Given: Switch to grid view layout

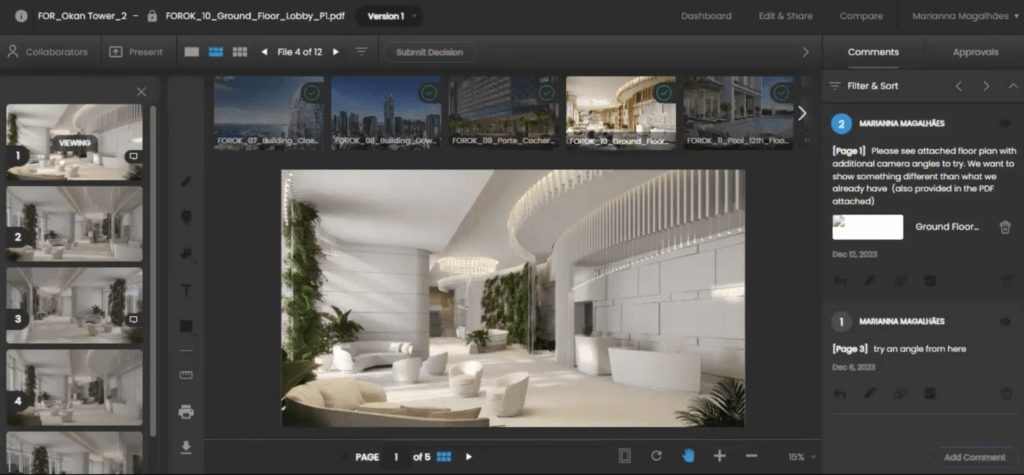Looking at the screenshot, I should pos(240,52).
